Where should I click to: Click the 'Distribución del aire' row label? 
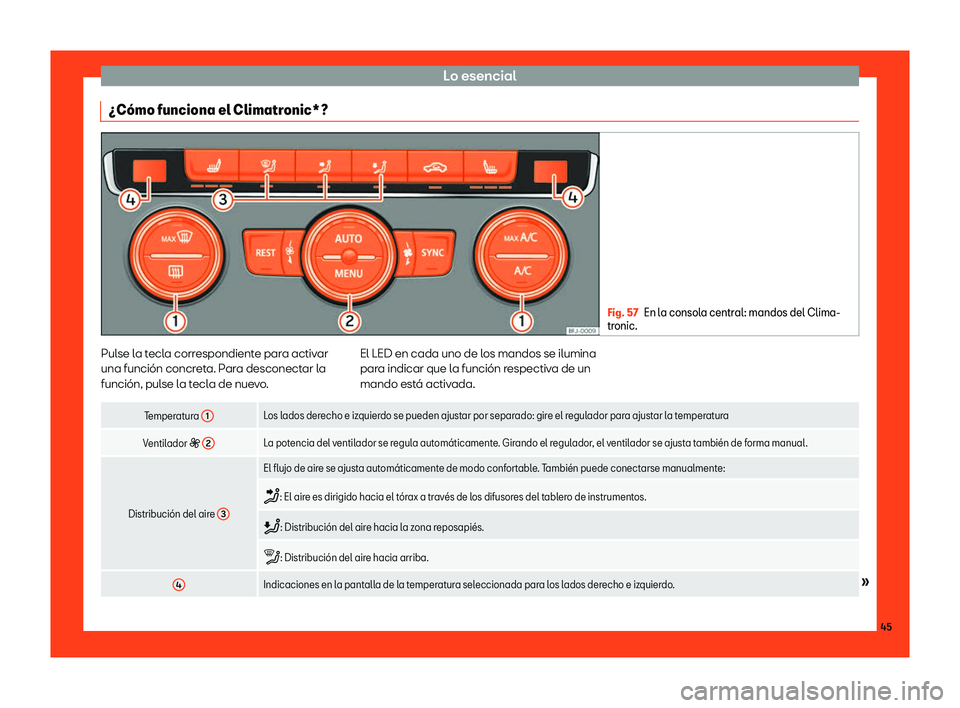(x=171, y=514)
